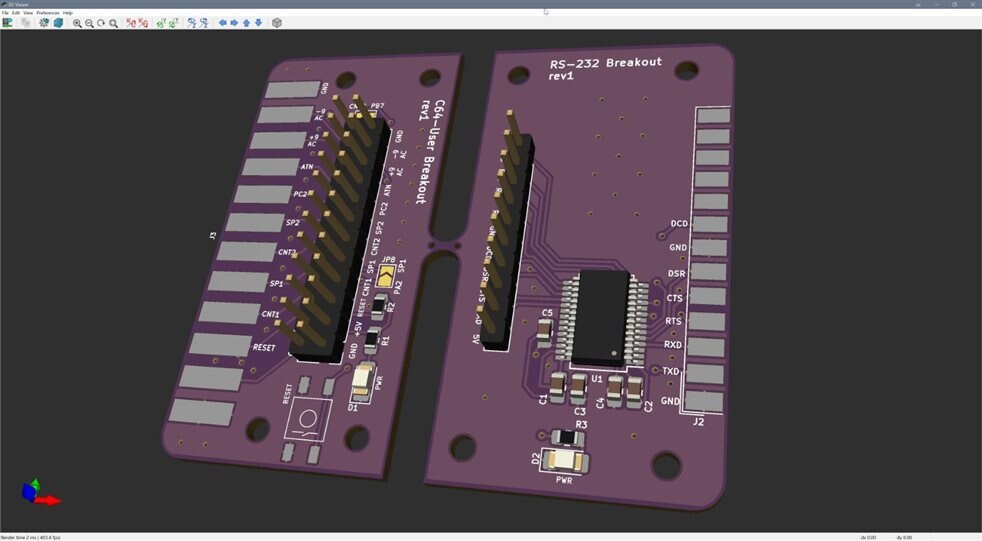
Task: Zoom in on the board view
Action: click(x=77, y=23)
